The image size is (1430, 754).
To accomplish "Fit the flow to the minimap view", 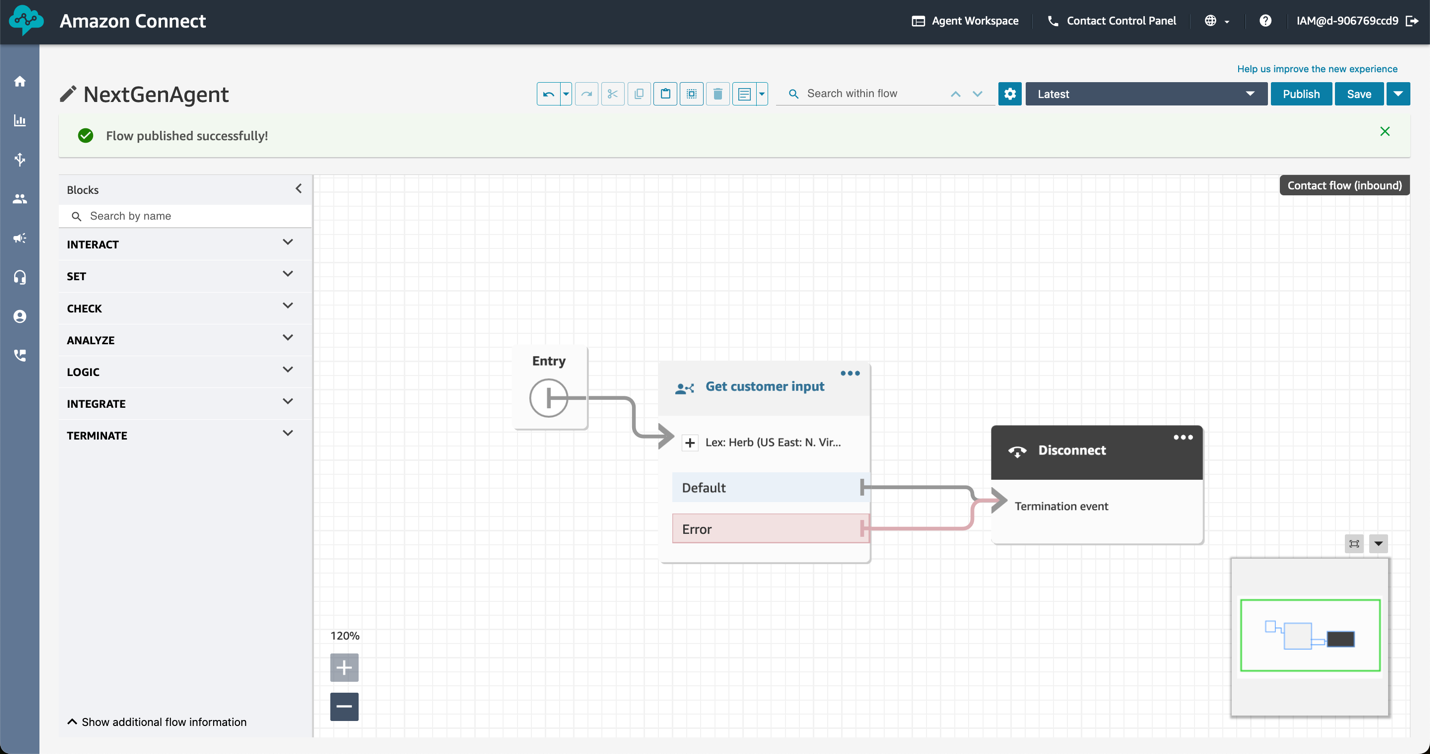I will (1354, 544).
